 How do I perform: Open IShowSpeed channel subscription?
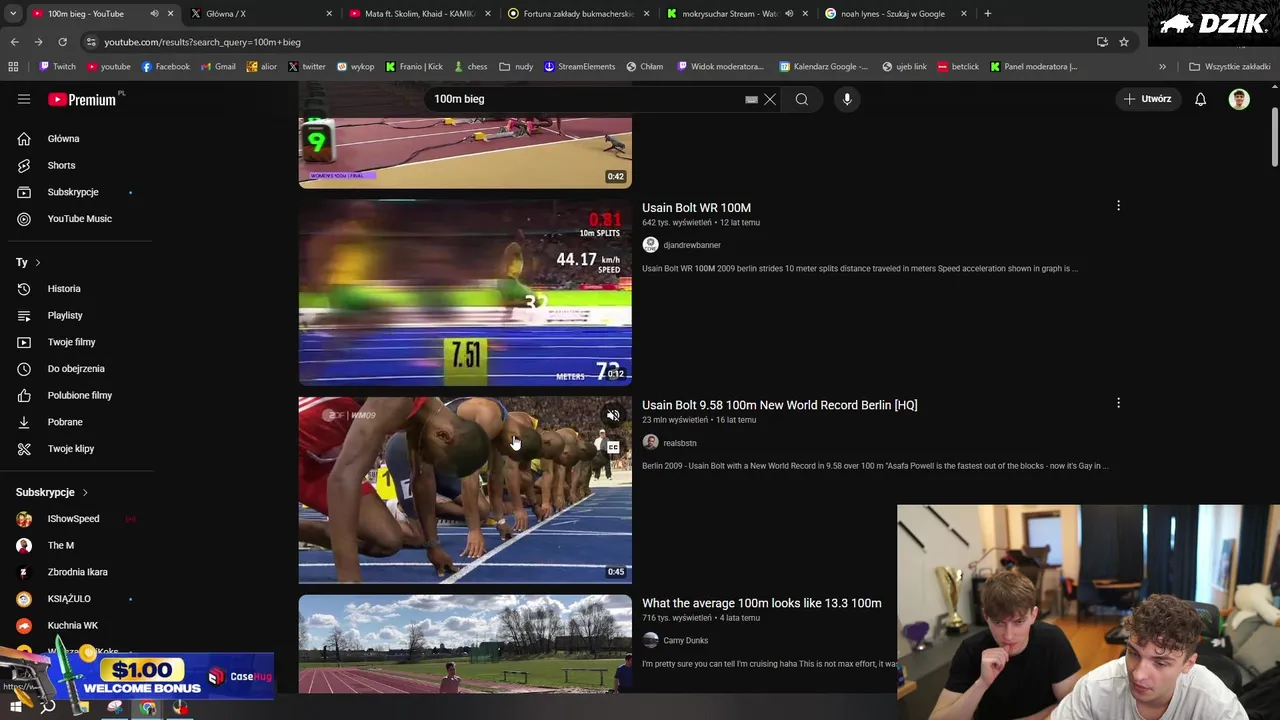pos(73,519)
